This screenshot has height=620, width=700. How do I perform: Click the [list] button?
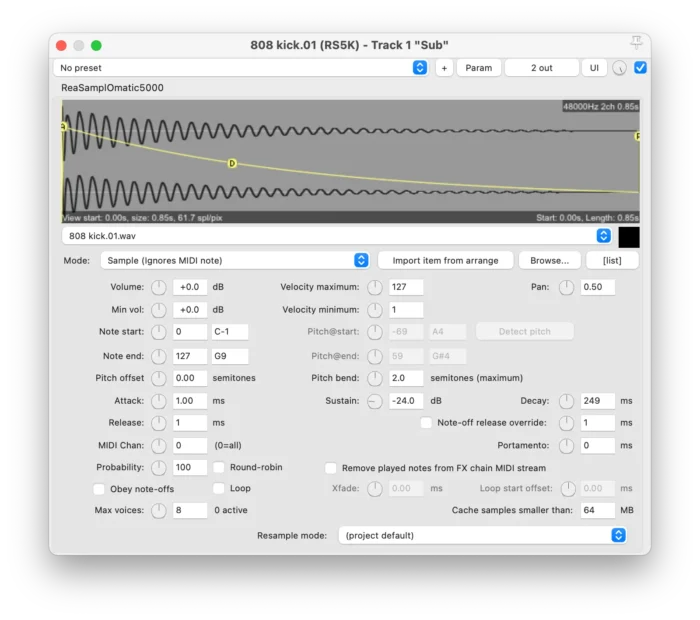tap(612, 260)
